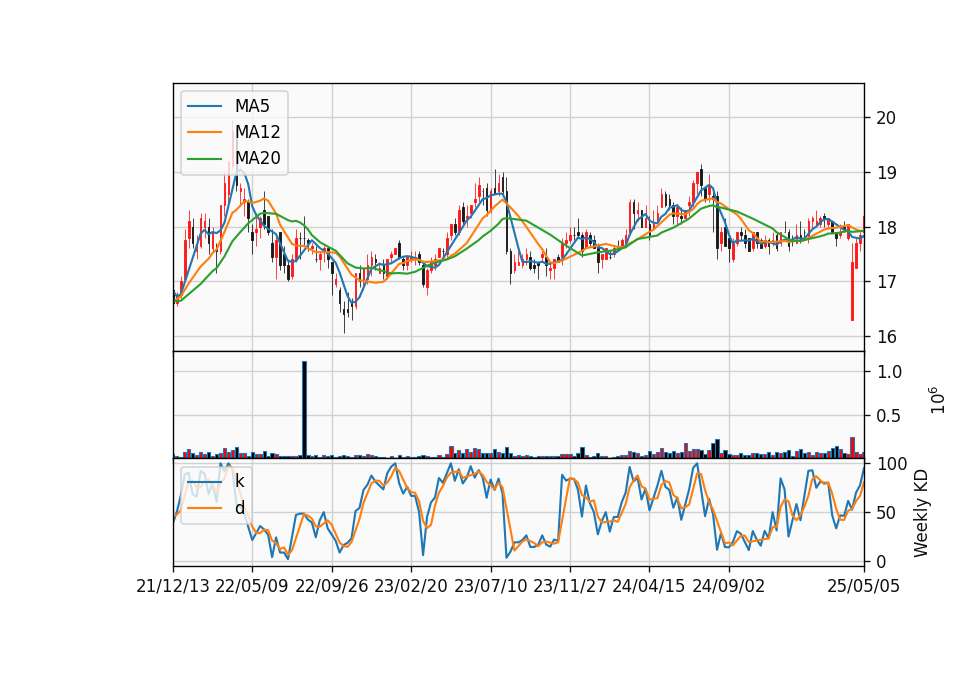
Task: Click the 25/05/05 date axis label
Action: (x=864, y=586)
